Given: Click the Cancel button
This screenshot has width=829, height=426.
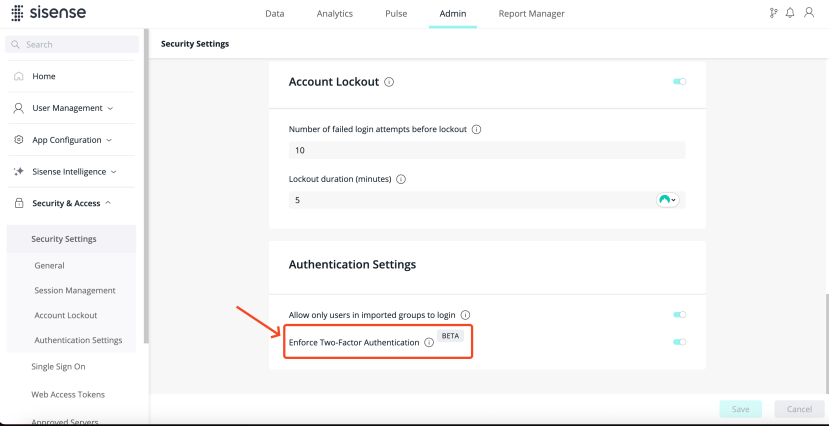Looking at the screenshot, I should (x=798, y=409).
